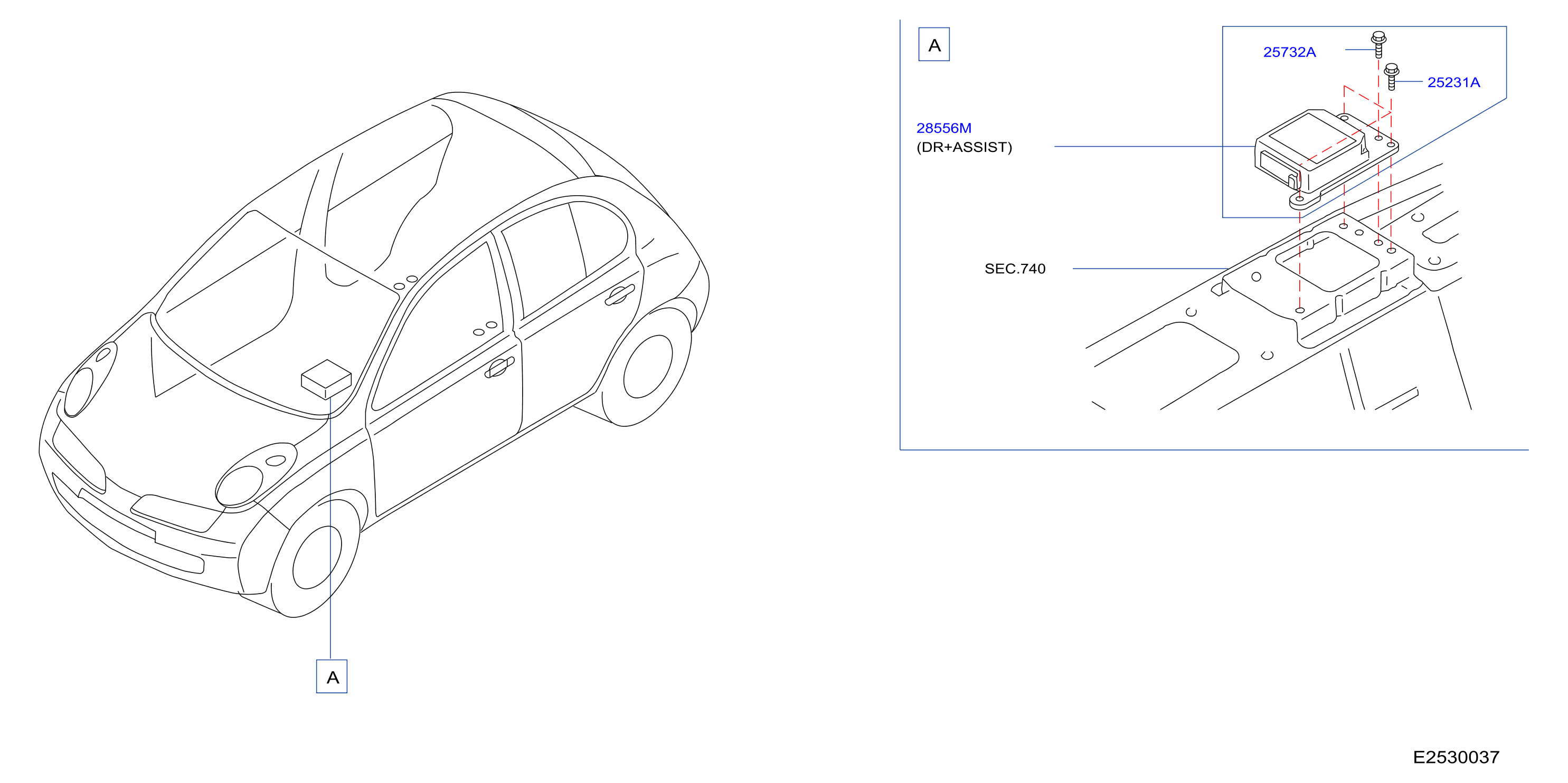The height and width of the screenshot is (783, 1568).
Task: Click the airbag control unit in the detail view
Action: 1326,158
